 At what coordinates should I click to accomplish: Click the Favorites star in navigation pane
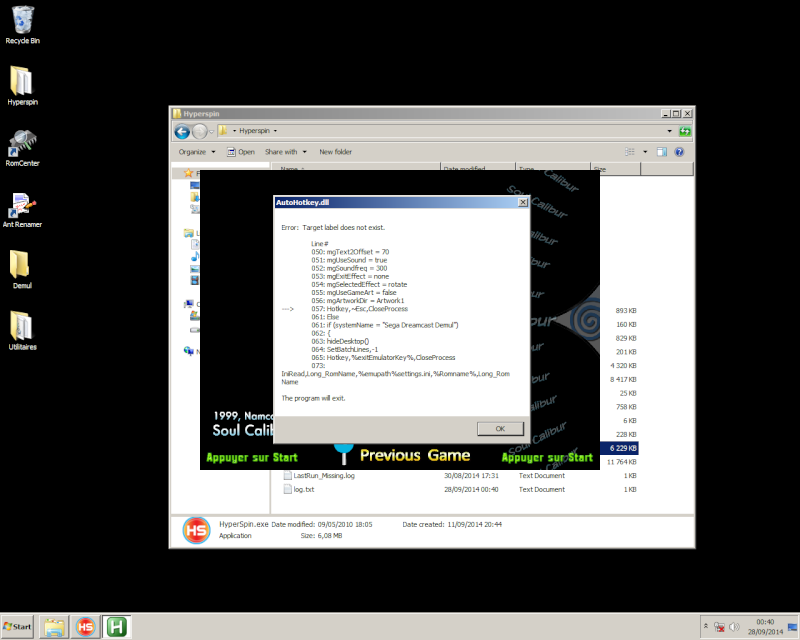[188, 173]
